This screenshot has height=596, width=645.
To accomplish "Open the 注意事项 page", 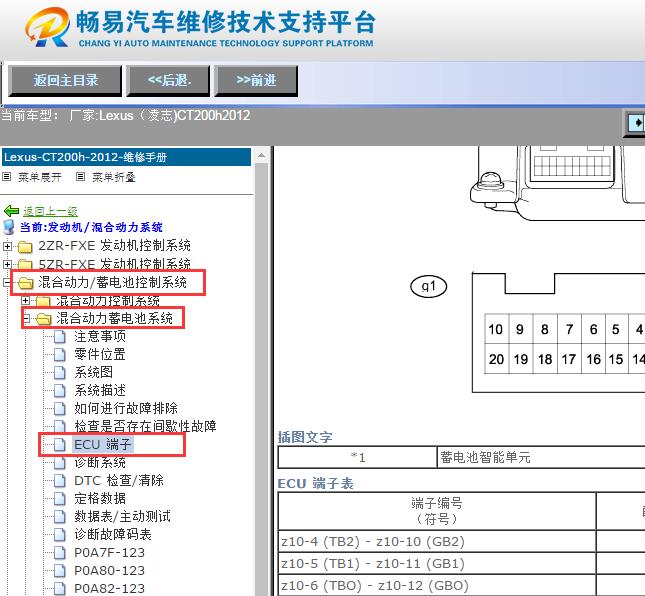I will pos(100,336).
